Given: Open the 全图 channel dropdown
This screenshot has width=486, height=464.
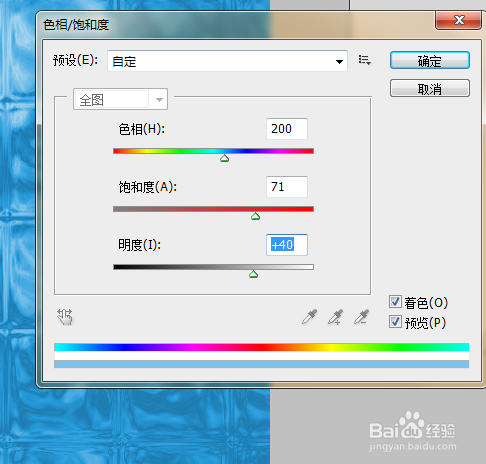Looking at the screenshot, I should pyautogui.click(x=120, y=99).
